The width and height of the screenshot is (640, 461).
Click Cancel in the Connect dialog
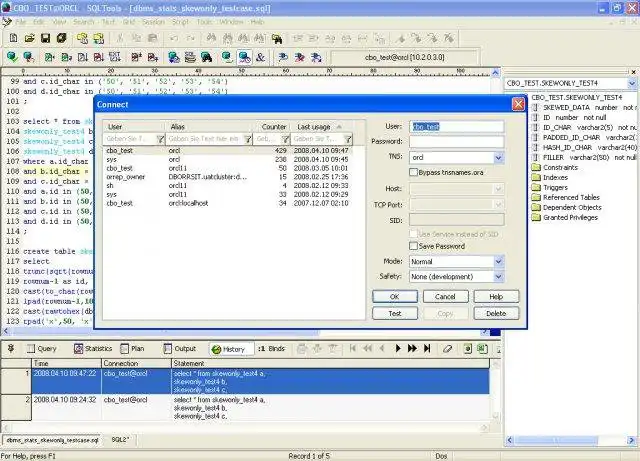445,296
